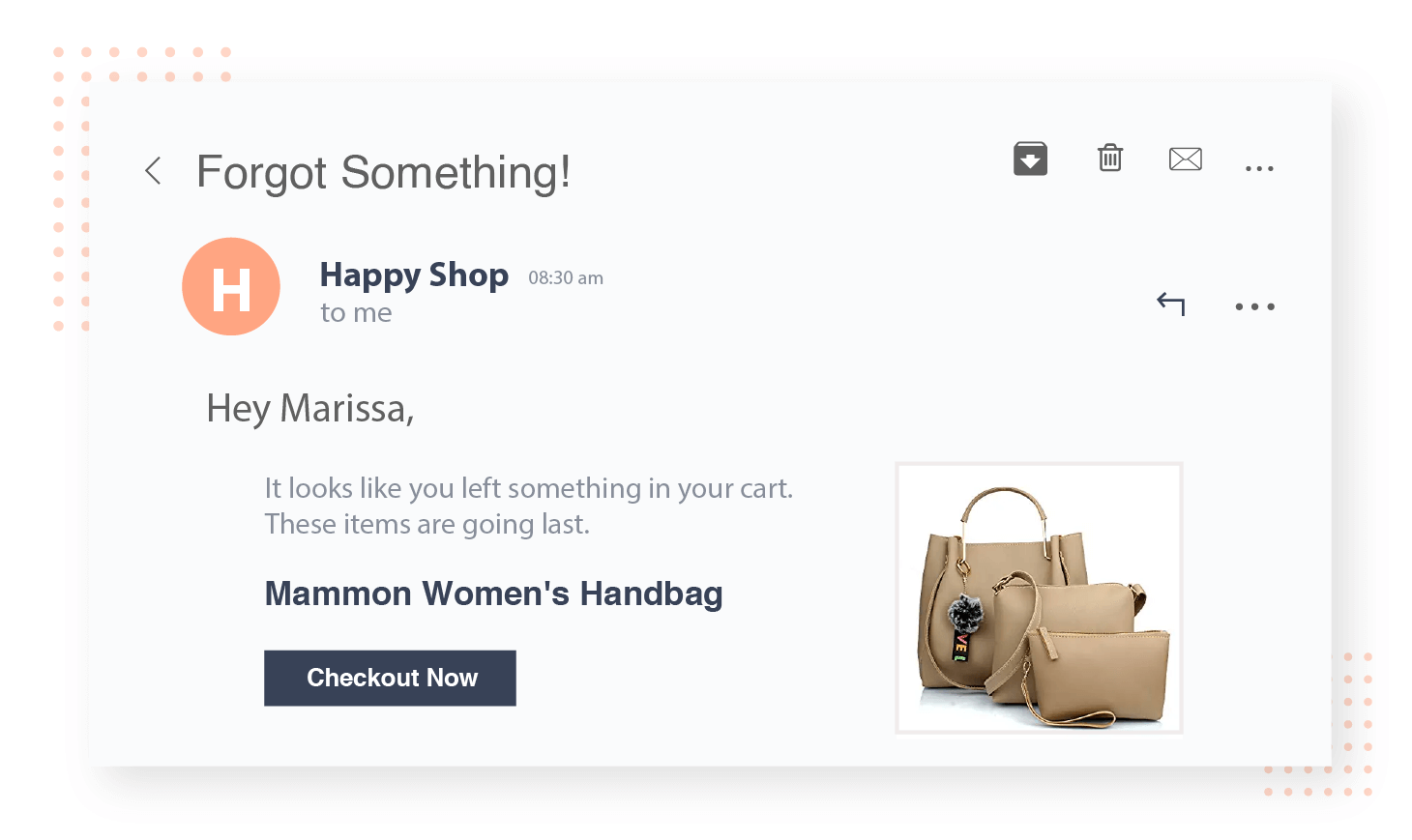Click the 08:30 am timestamp
Image resolution: width=1412 pixels, height=840 pixels.
click(x=566, y=278)
